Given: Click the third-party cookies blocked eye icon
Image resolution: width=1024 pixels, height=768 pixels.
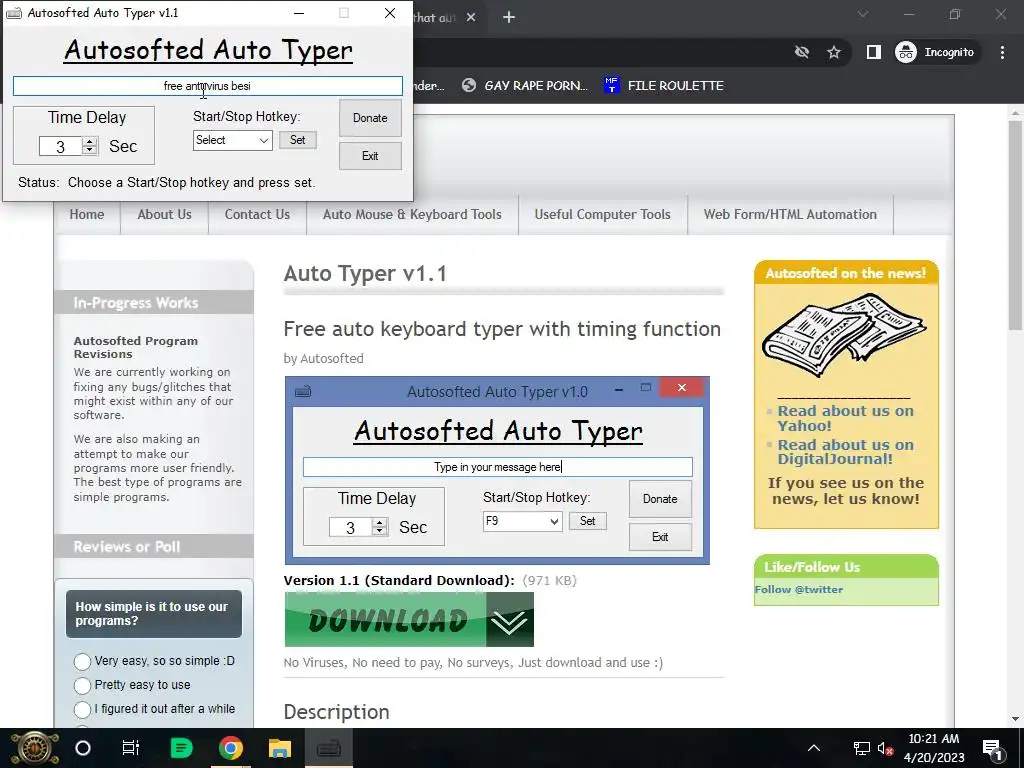Looking at the screenshot, I should coord(802,52).
